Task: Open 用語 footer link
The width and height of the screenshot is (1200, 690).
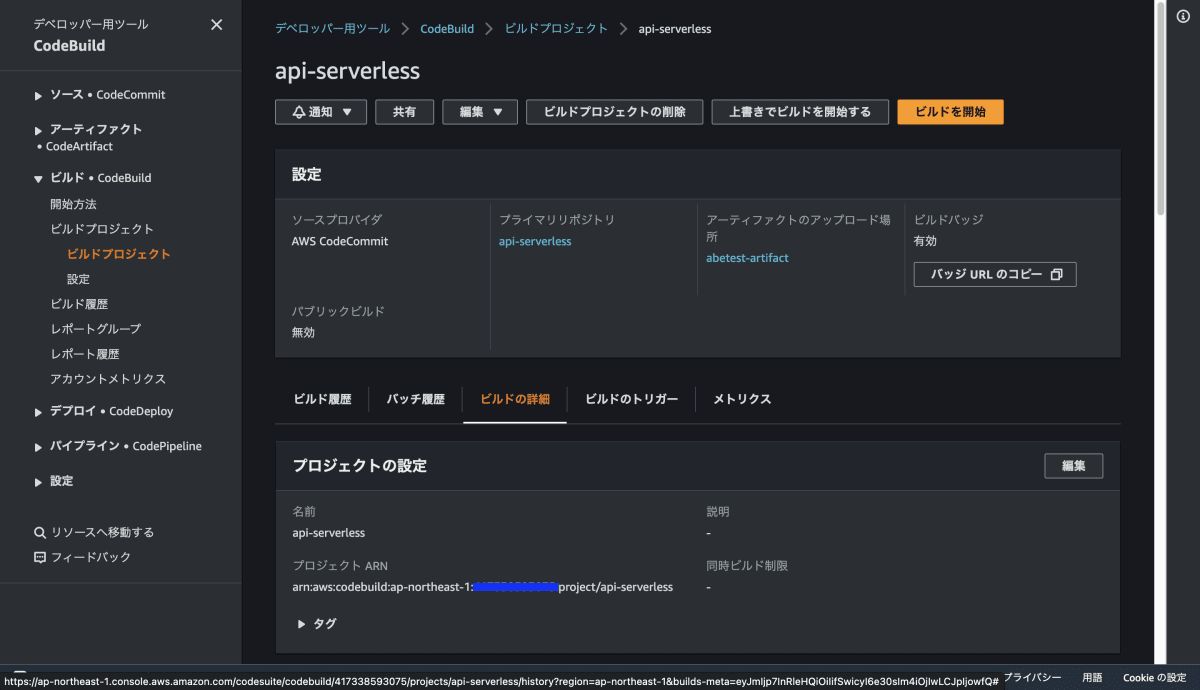Action: (1092, 678)
